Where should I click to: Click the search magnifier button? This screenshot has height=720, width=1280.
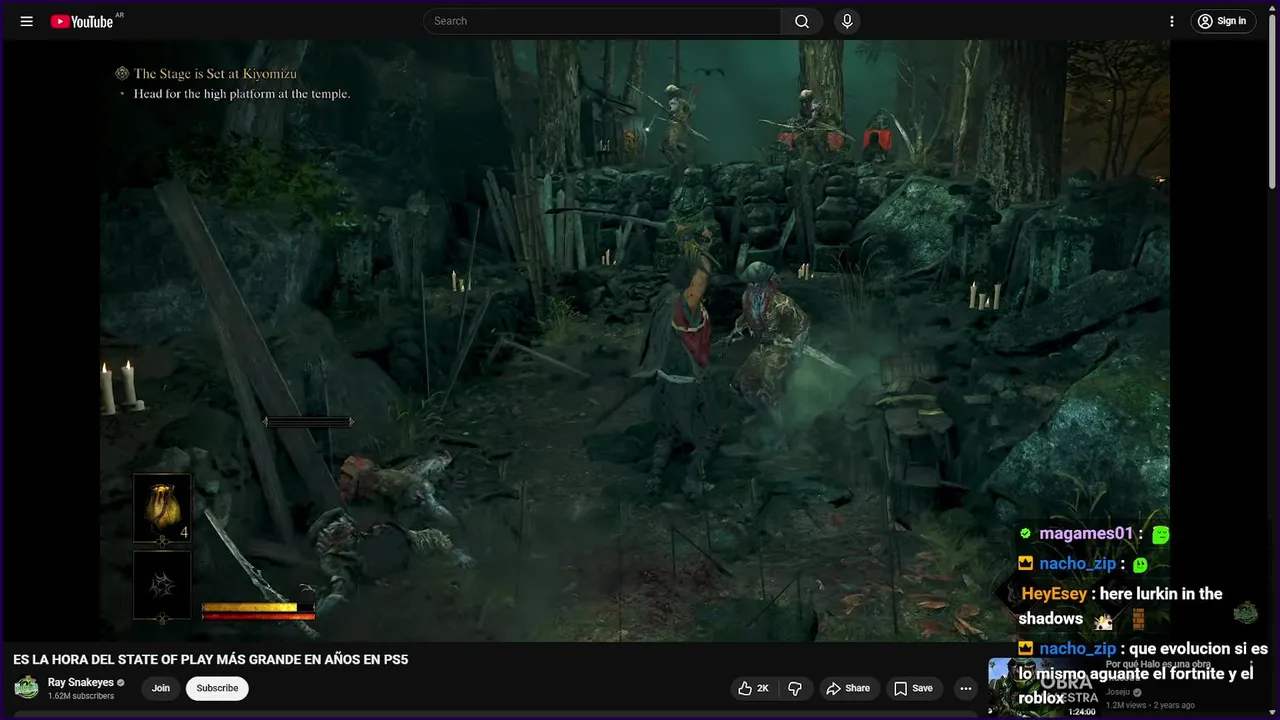coord(802,21)
